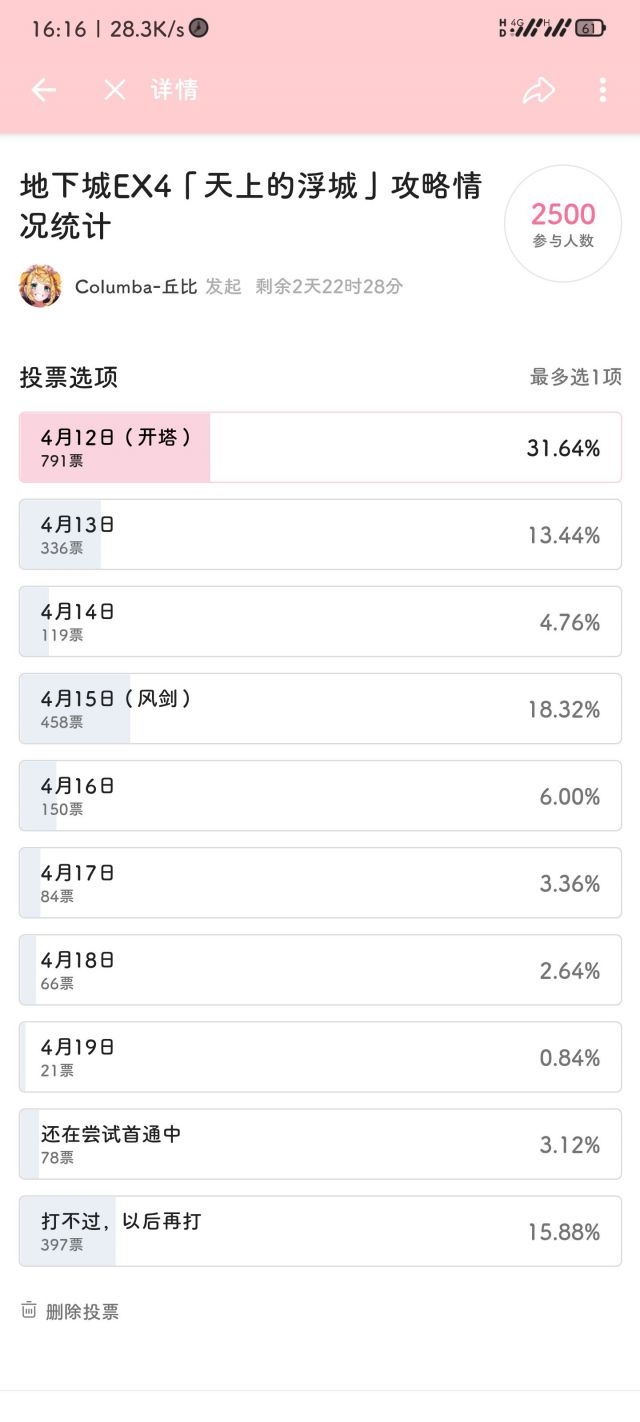Select the 4月13日 poll option
Screen dimensions: 640x1422
(x=320, y=534)
